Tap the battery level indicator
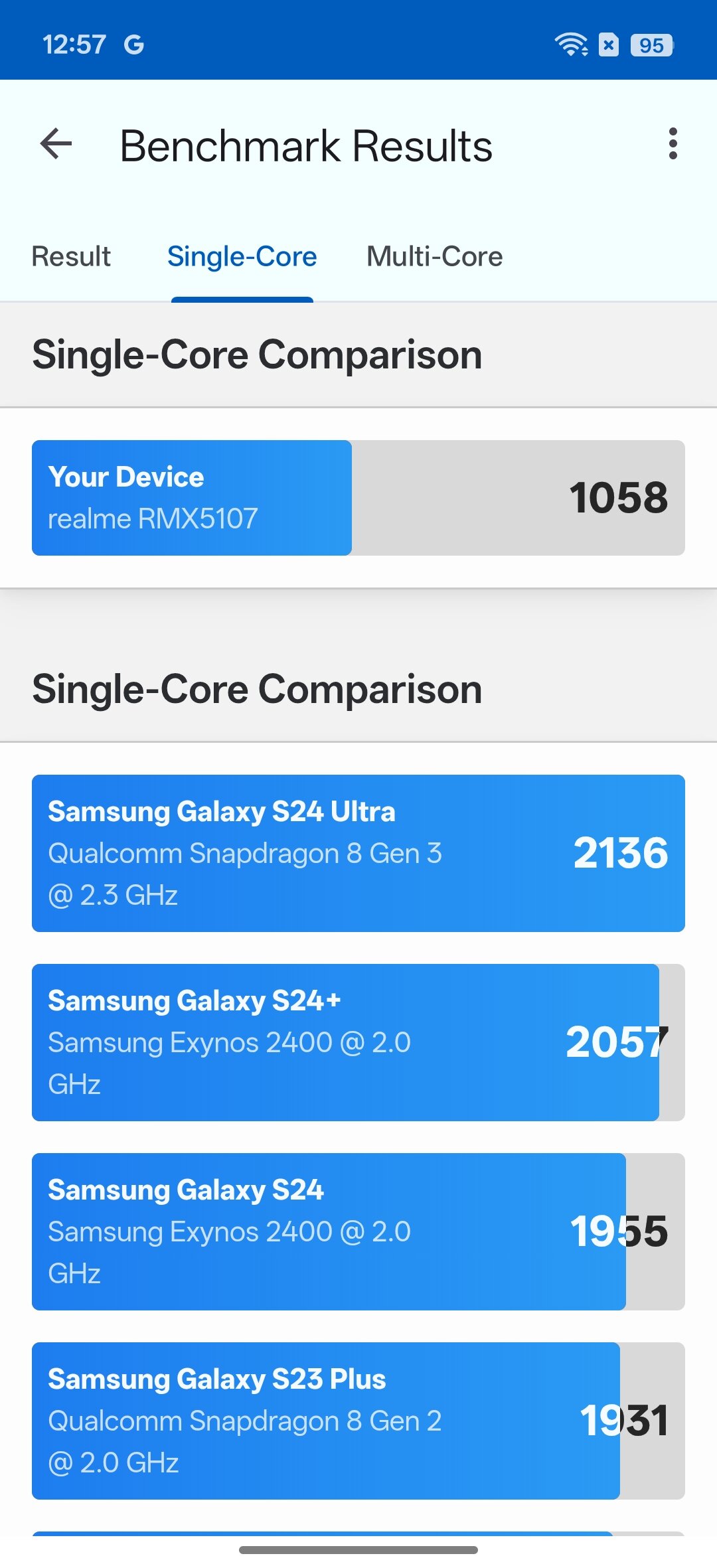Viewport: 717px width, 1568px height. tap(651, 45)
